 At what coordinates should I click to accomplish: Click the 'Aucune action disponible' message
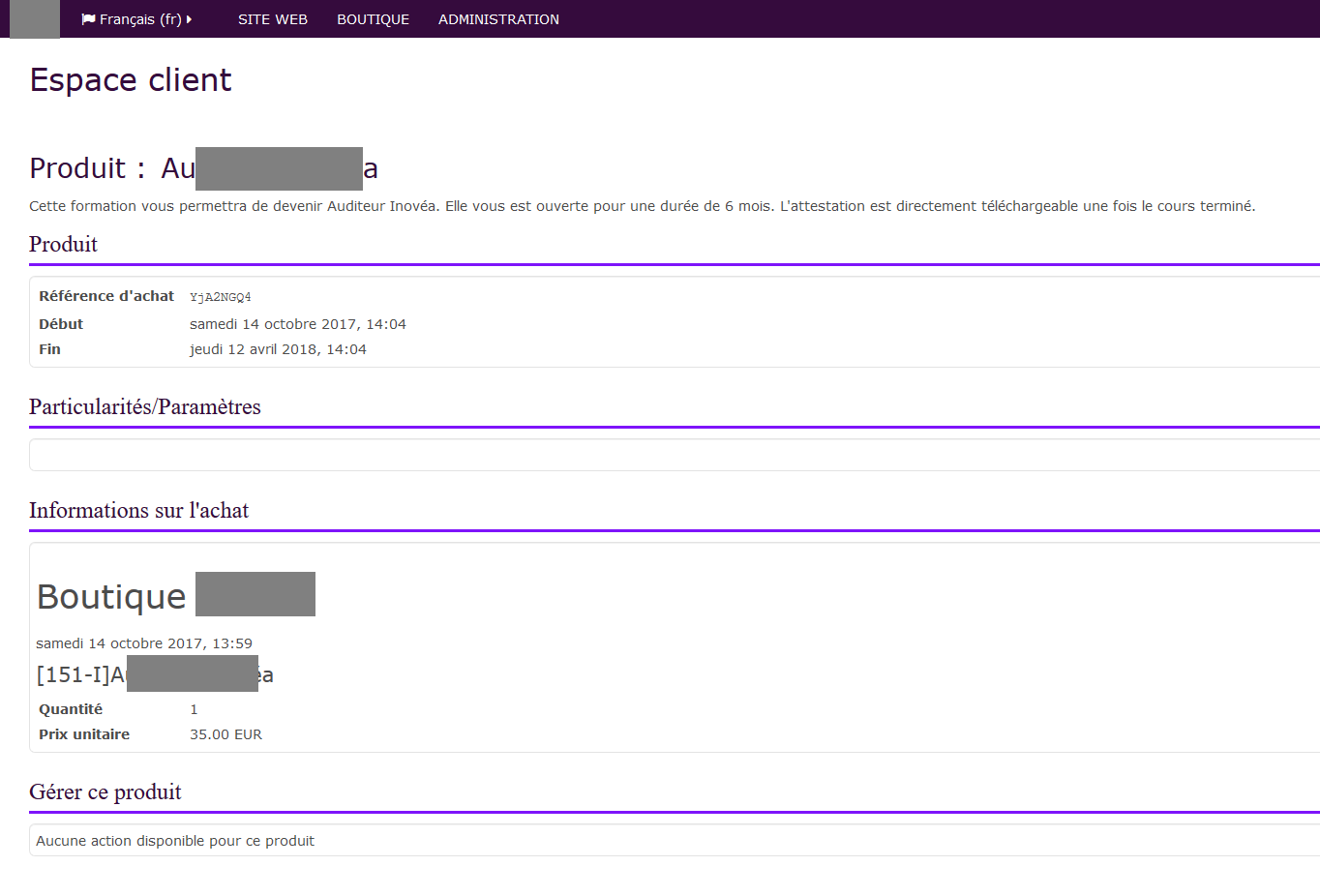[x=175, y=841]
